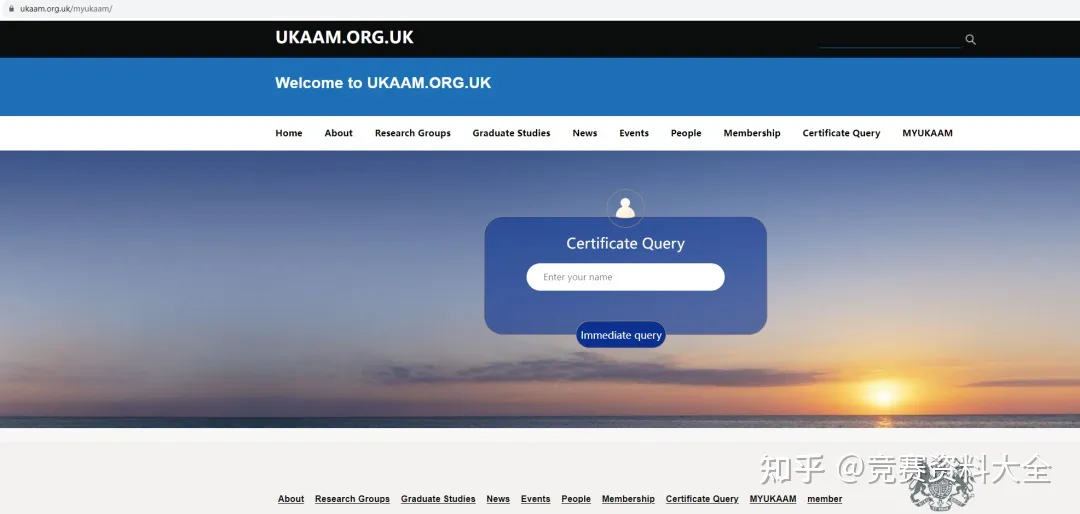Open Membership in the main navigation
The width and height of the screenshot is (1080, 514).
tap(752, 133)
